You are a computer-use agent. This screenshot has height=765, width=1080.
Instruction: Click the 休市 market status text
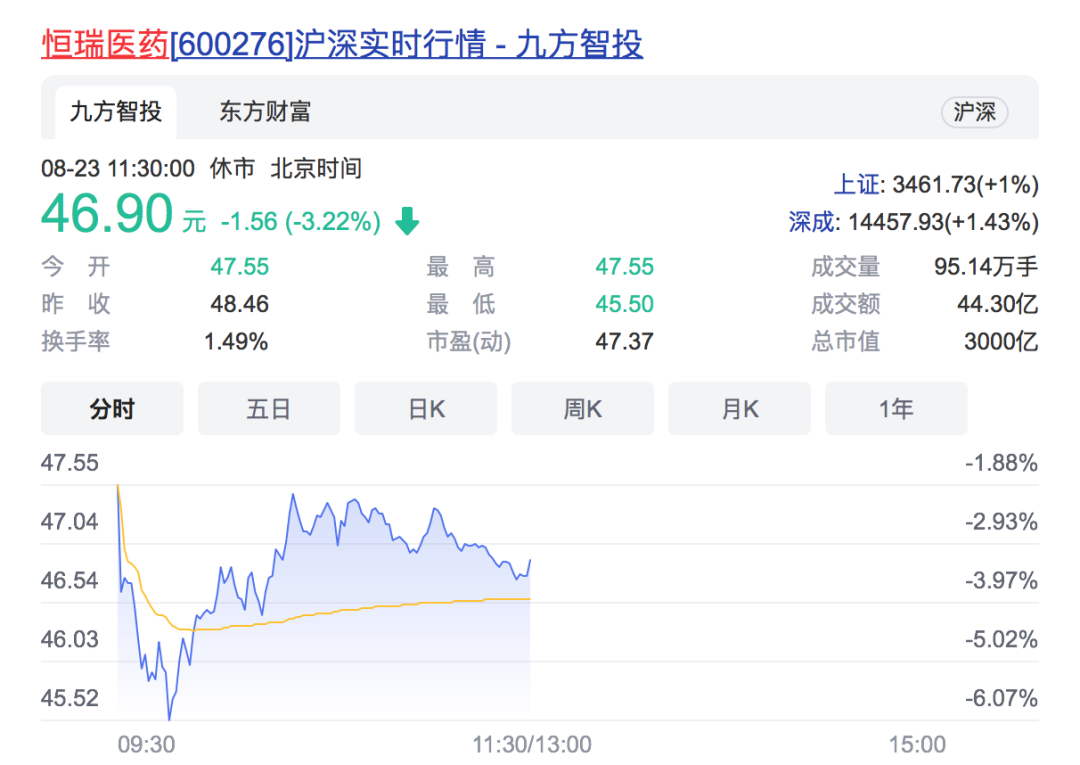(x=232, y=169)
